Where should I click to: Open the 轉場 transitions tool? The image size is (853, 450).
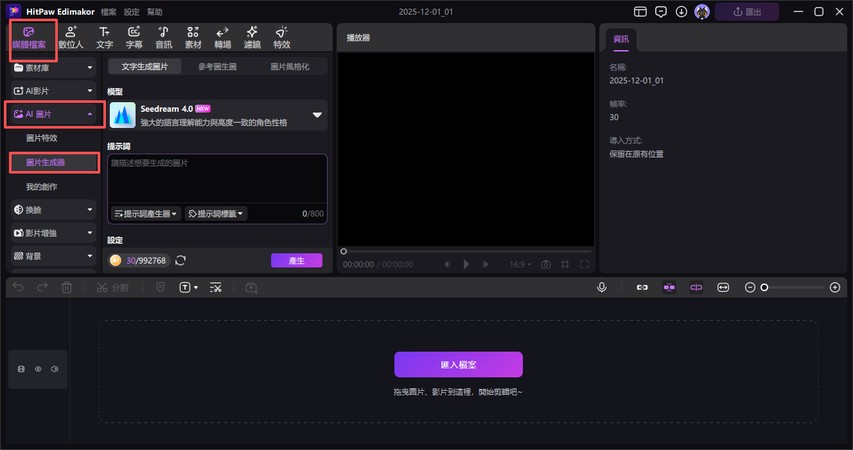pyautogui.click(x=222, y=38)
